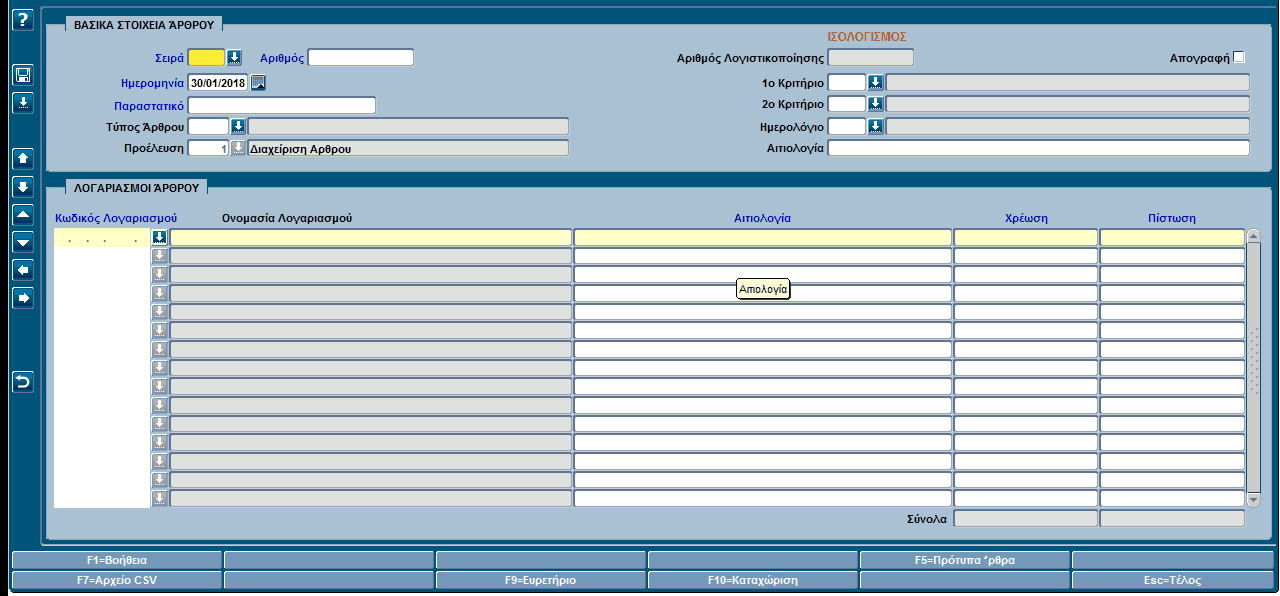The image size is (1280, 596).
Task: Click the first row Κωδικός Λογαριασμού field
Action: (x=102, y=238)
